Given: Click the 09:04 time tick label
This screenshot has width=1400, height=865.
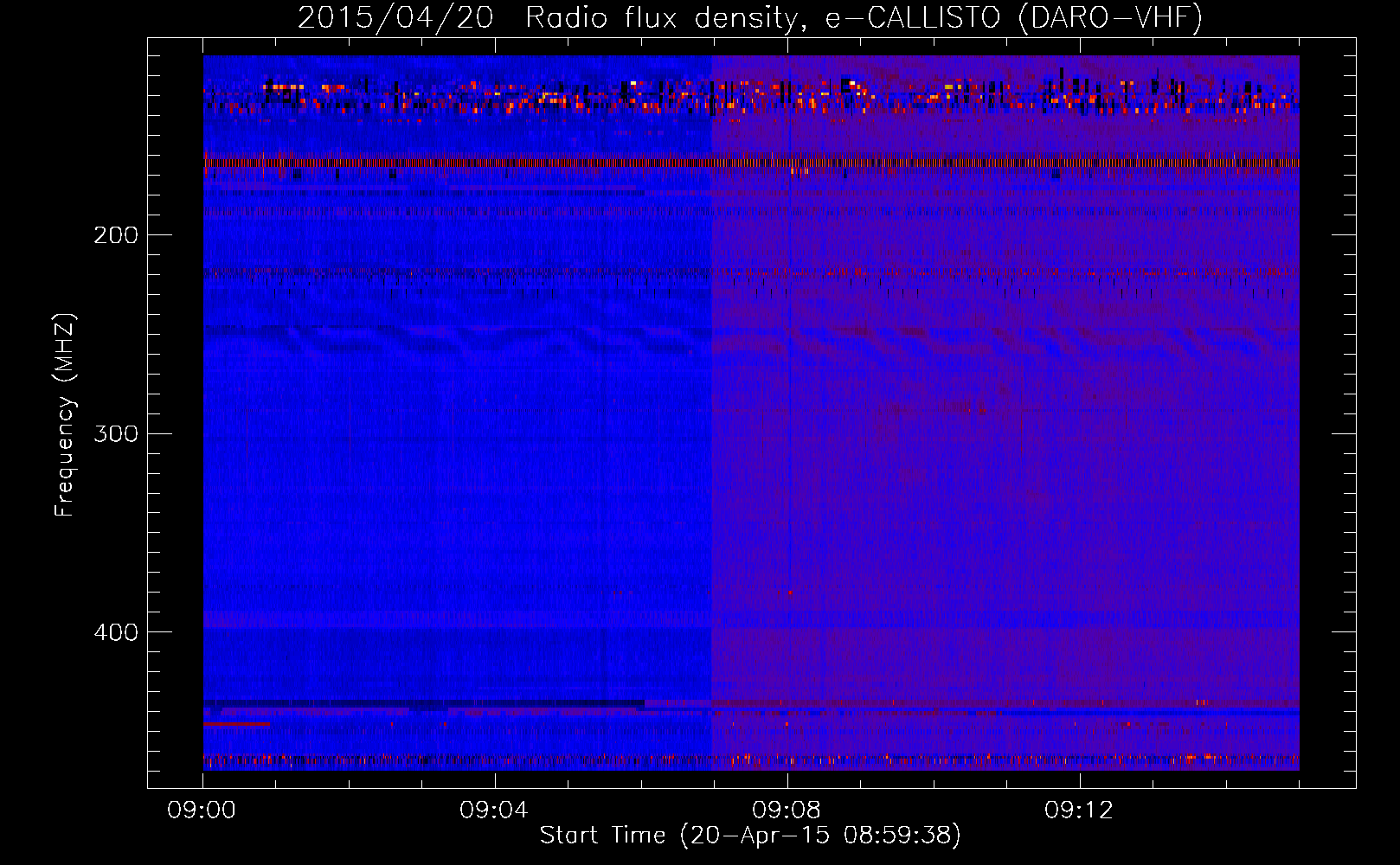Looking at the screenshot, I should click(494, 811).
